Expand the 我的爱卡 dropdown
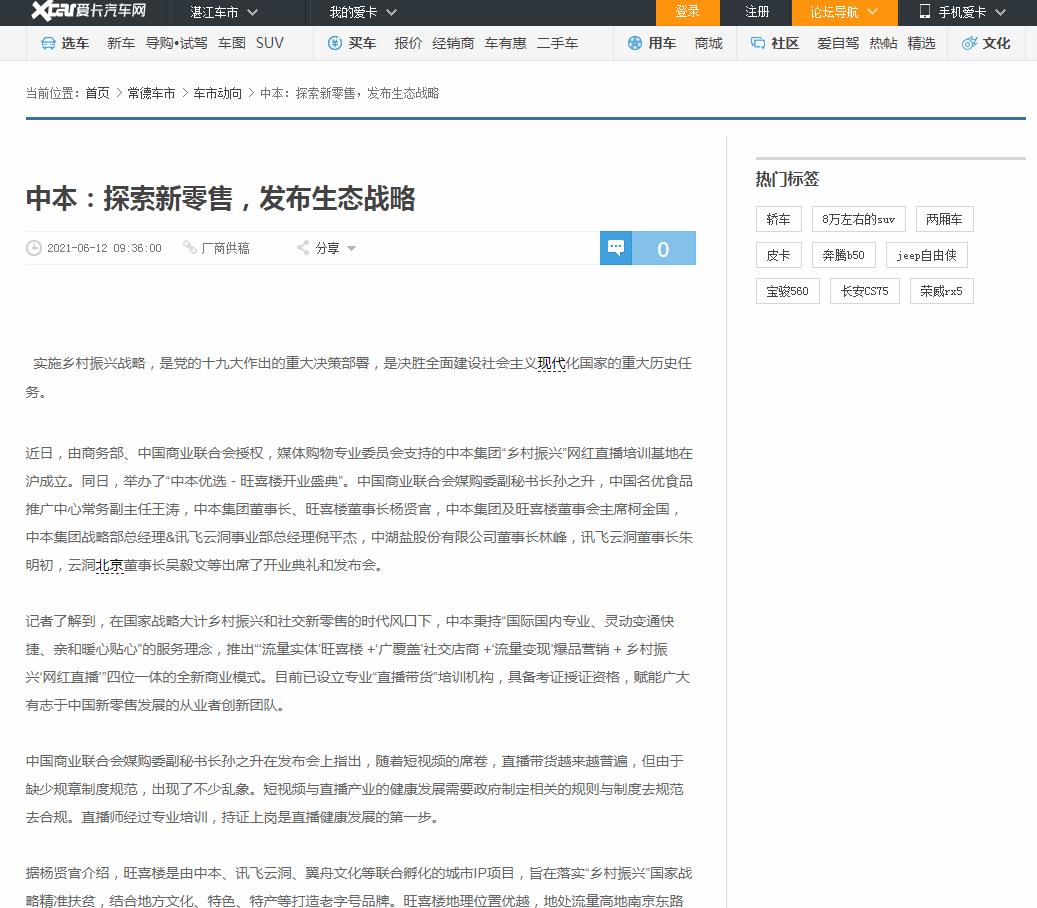 [x=363, y=12]
